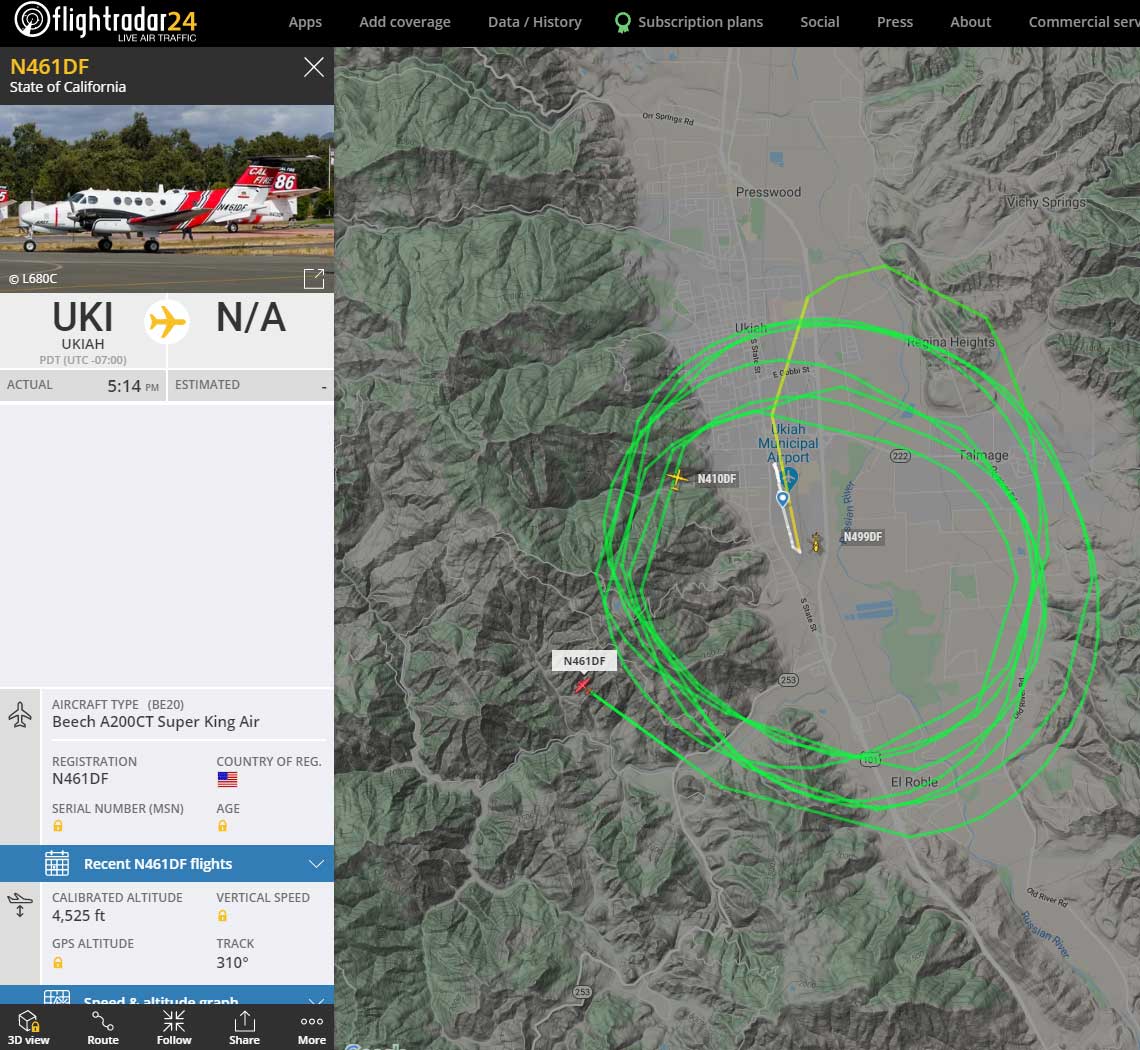Open the 3D view
Image resolution: width=1140 pixels, height=1050 pixels.
[x=28, y=1027]
